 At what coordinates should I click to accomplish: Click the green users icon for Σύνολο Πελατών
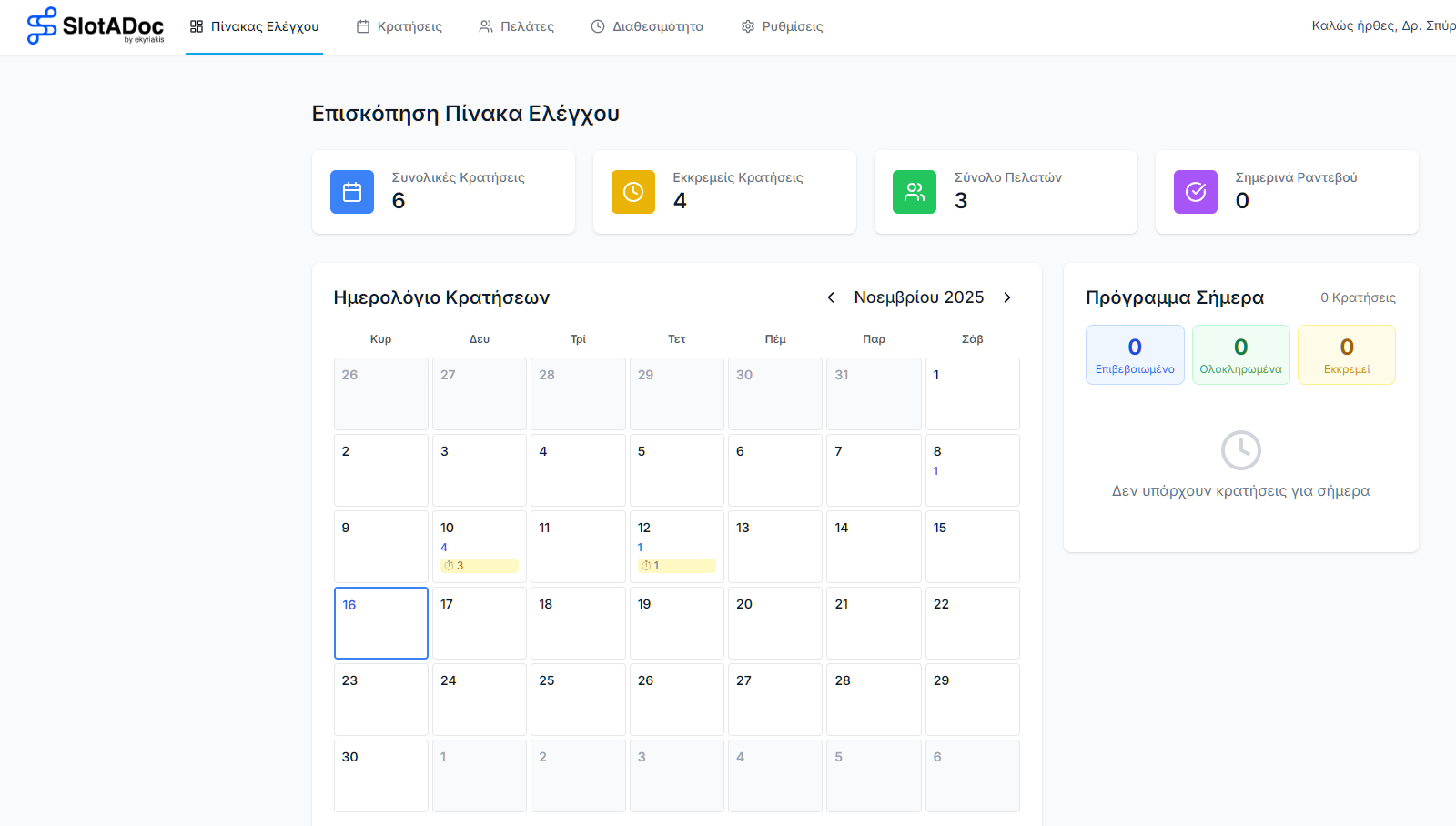point(915,192)
